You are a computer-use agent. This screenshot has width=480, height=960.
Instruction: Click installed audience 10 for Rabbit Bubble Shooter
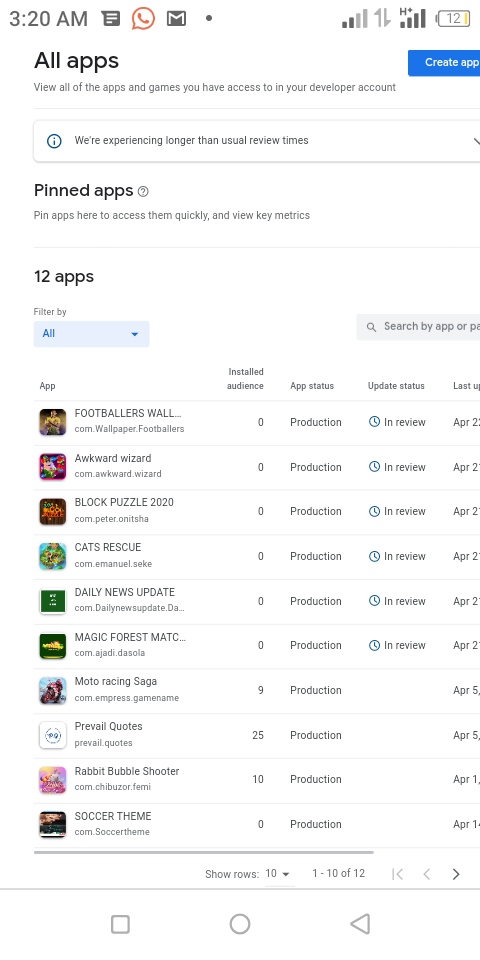click(258, 779)
